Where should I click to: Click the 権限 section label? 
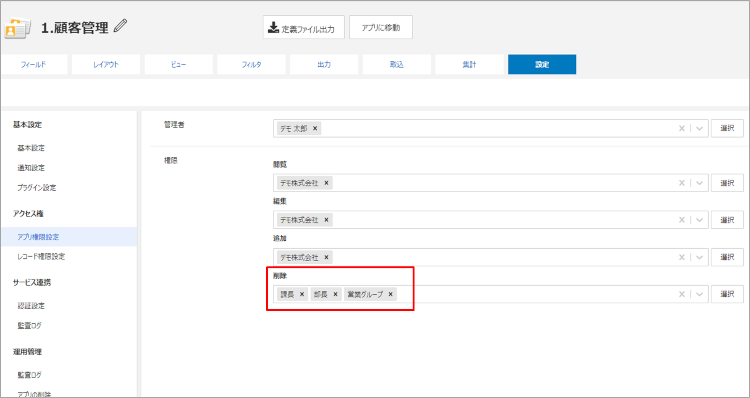(171, 161)
